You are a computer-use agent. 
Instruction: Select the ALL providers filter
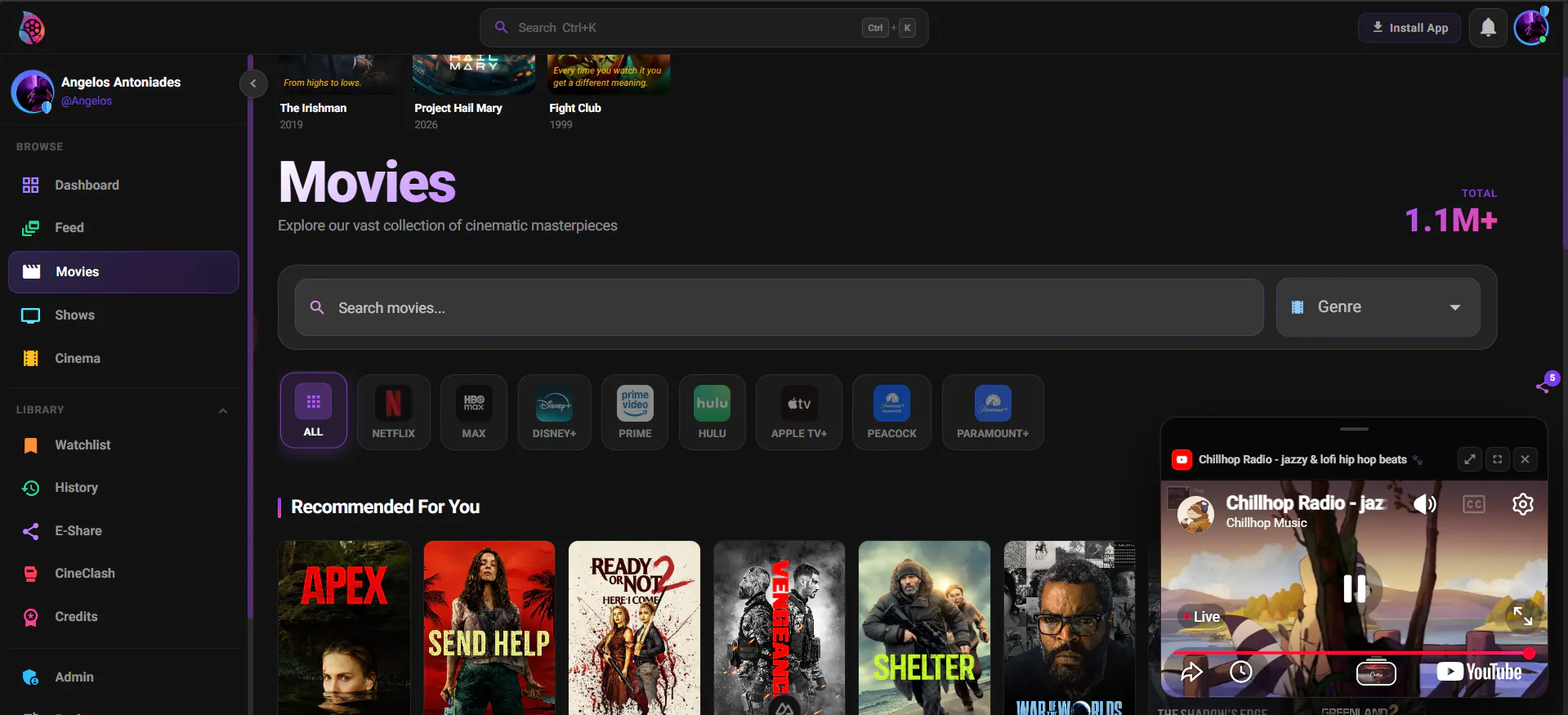(x=314, y=411)
